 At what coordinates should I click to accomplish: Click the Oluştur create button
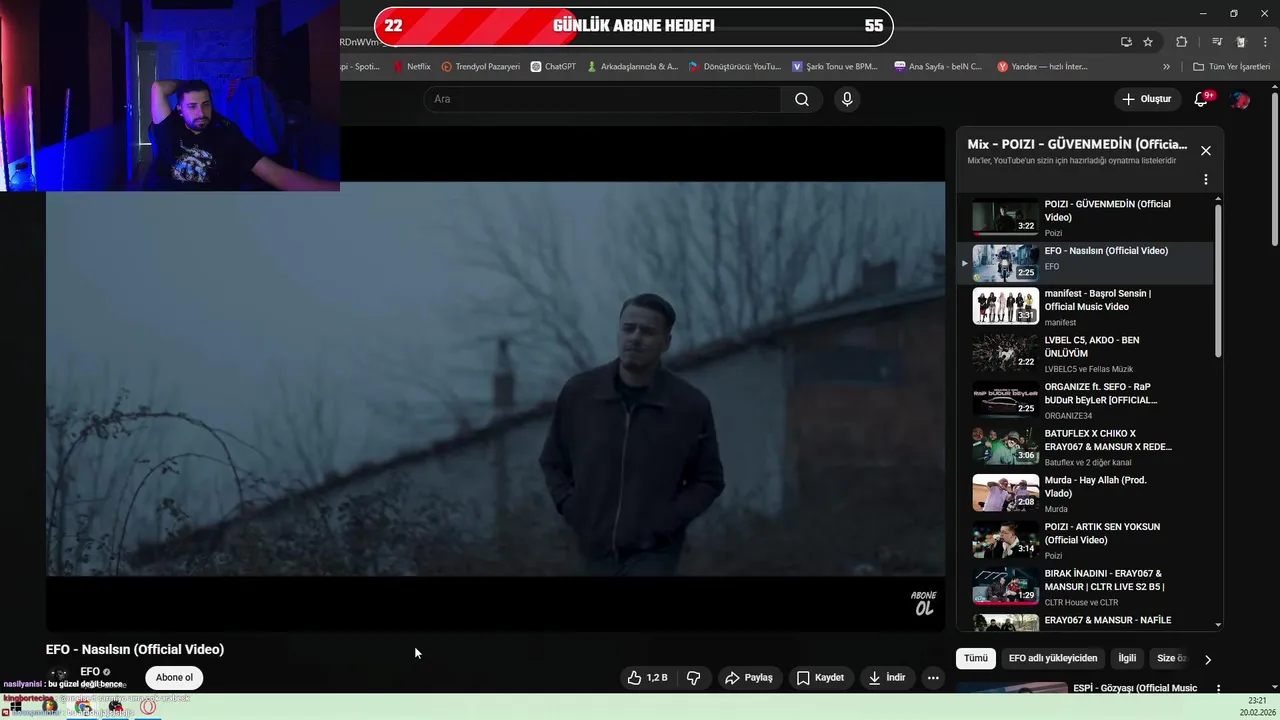point(1147,99)
